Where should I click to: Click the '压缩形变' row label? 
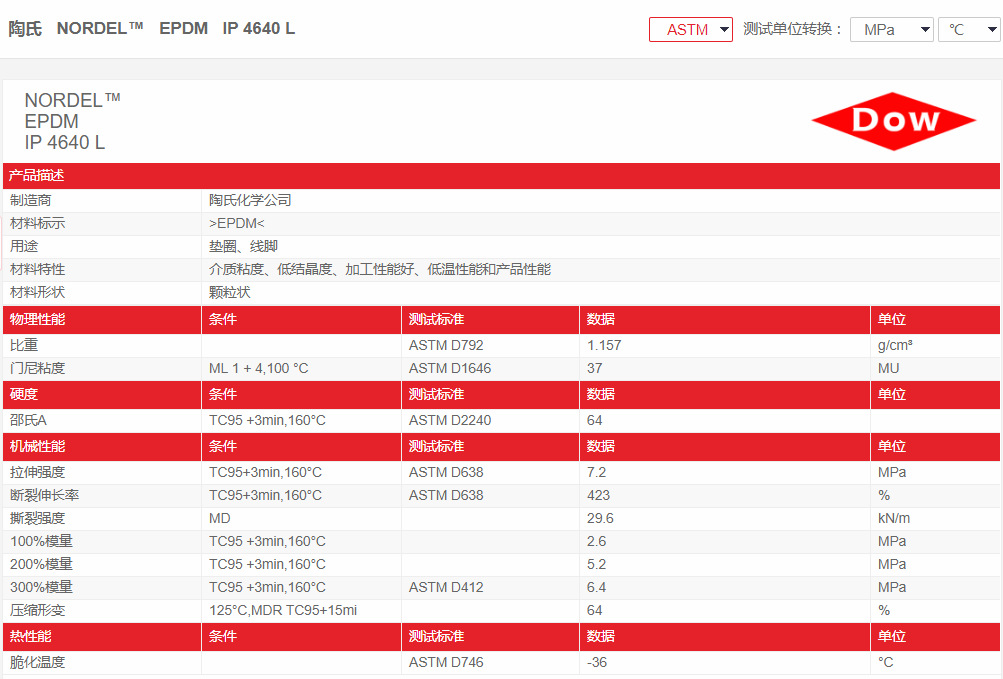pyautogui.click(x=38, y=610)
